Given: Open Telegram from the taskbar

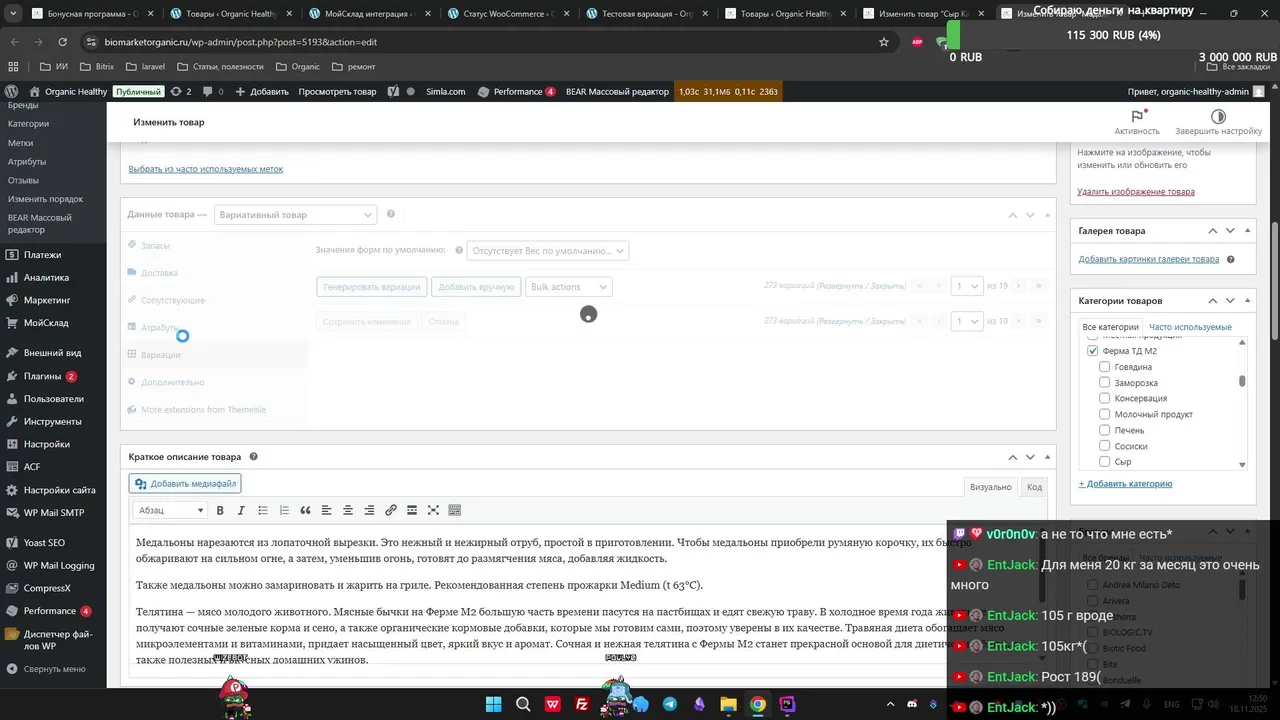Looking at the screenshot, I should 670,704.
